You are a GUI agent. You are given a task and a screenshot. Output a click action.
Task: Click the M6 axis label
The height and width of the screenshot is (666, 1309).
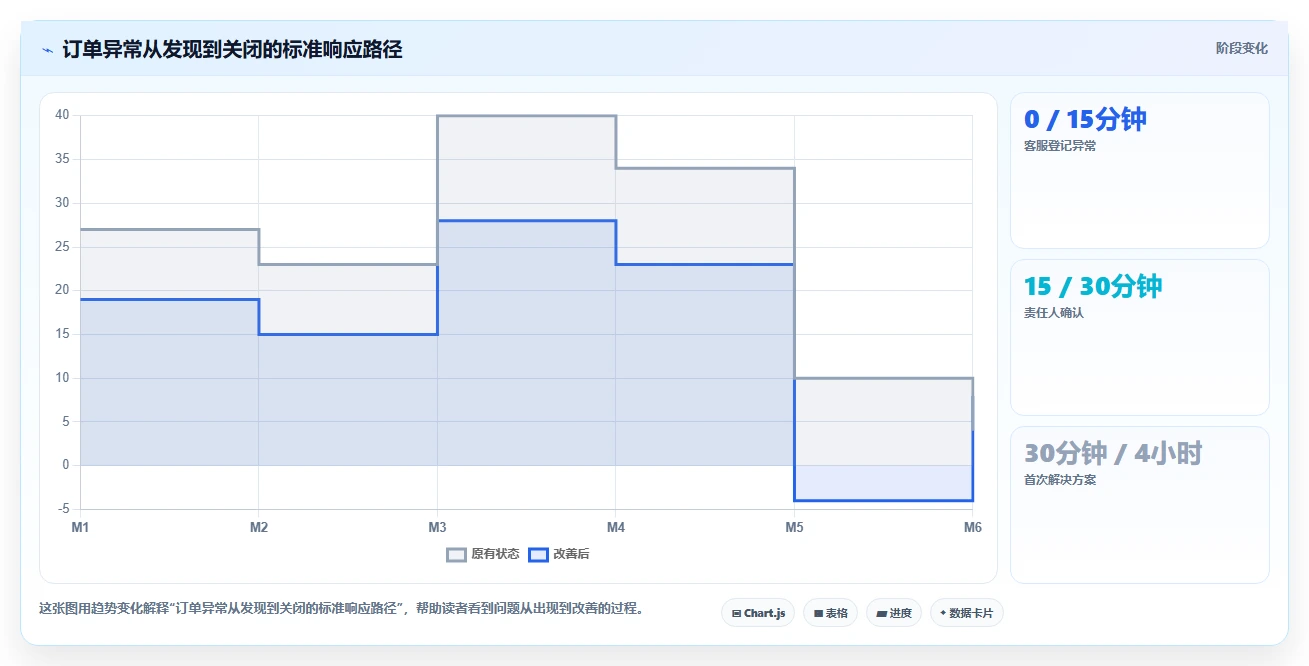point(971,527)
